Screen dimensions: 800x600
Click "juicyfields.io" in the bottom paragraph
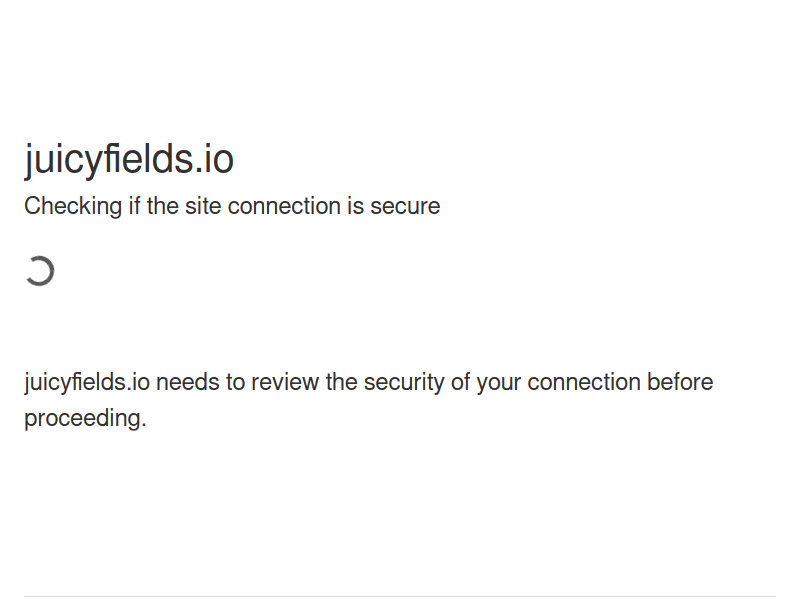(87, 383)
